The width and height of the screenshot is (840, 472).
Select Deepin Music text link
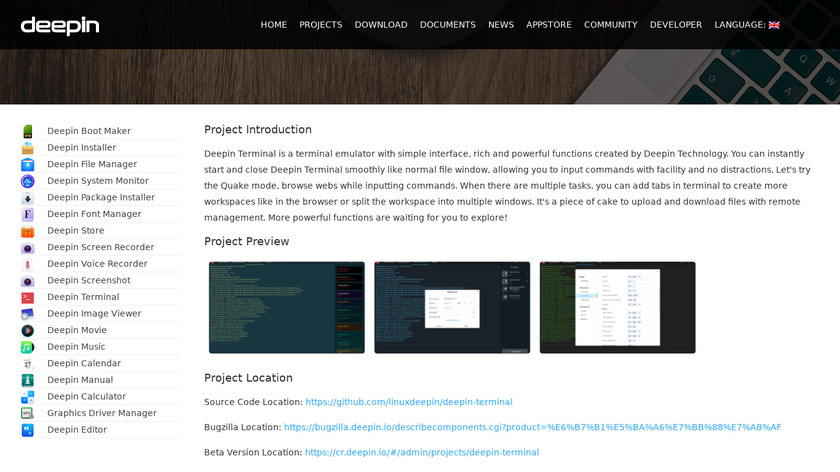pos(76,347)
